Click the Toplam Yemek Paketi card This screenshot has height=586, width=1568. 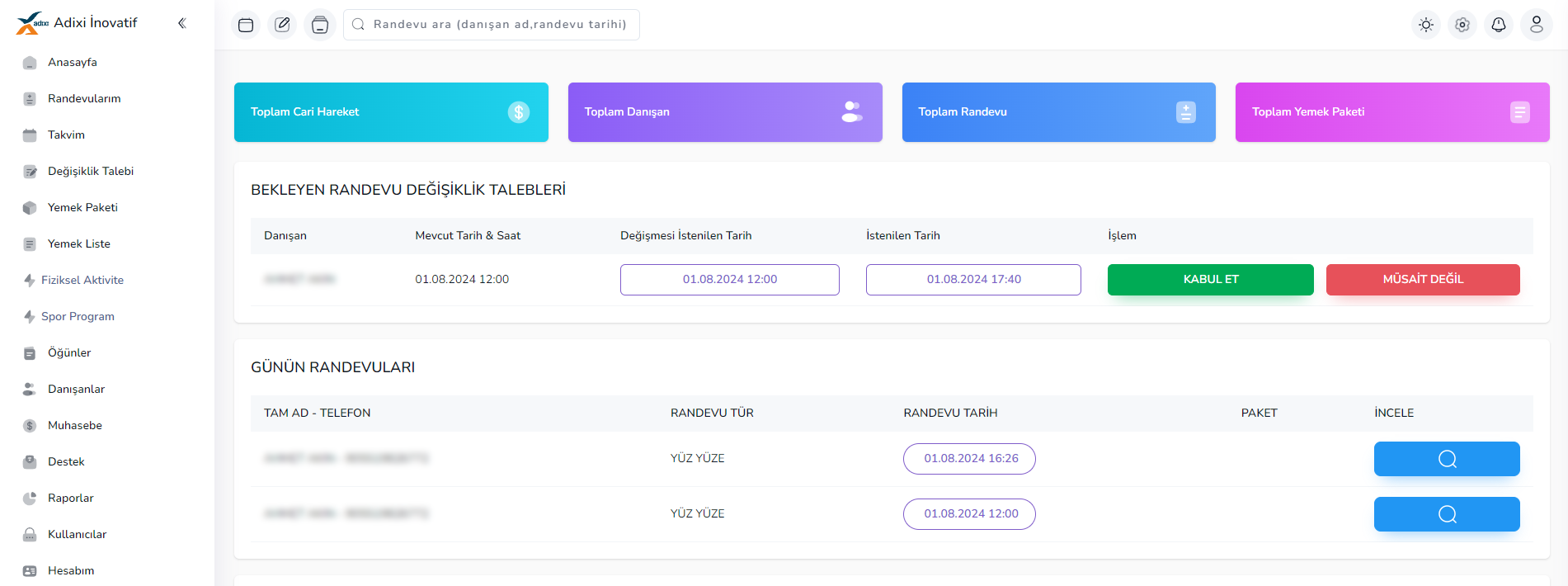pyautogui.click(x=1391, y=112)
